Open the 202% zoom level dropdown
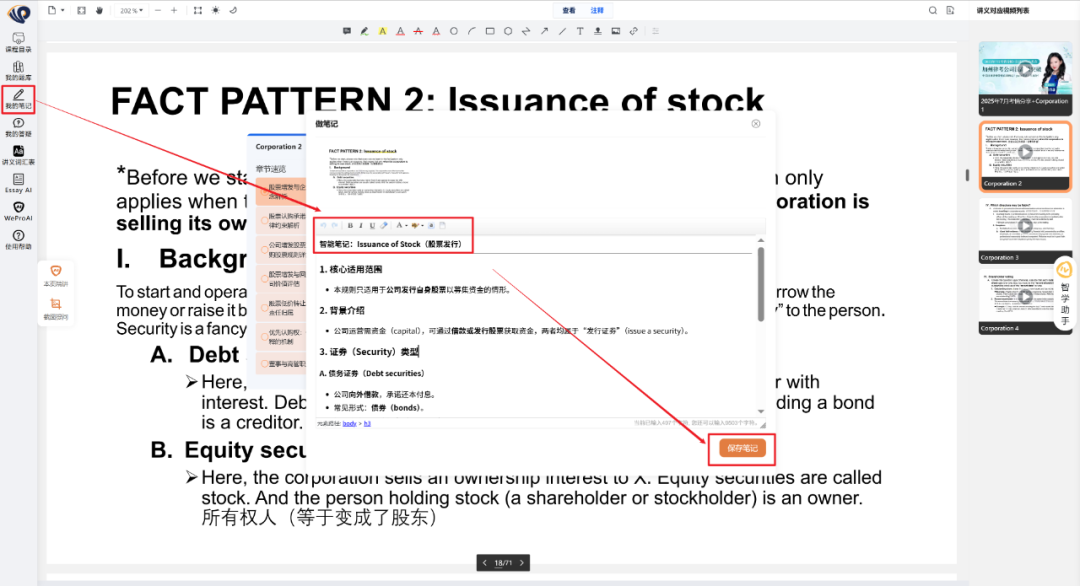This screenshot has height=586, width=1080. [x=131, y=10]
